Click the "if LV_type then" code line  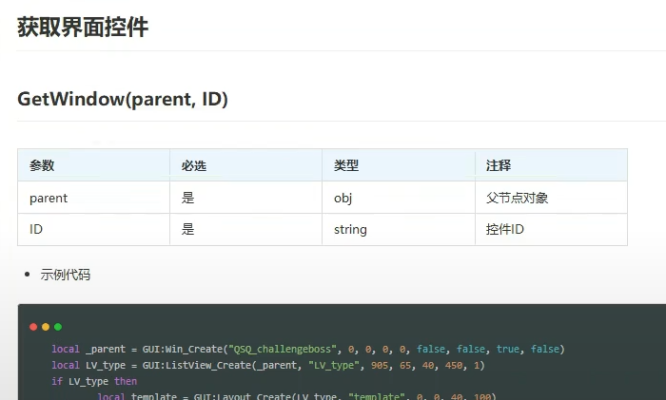94,381
